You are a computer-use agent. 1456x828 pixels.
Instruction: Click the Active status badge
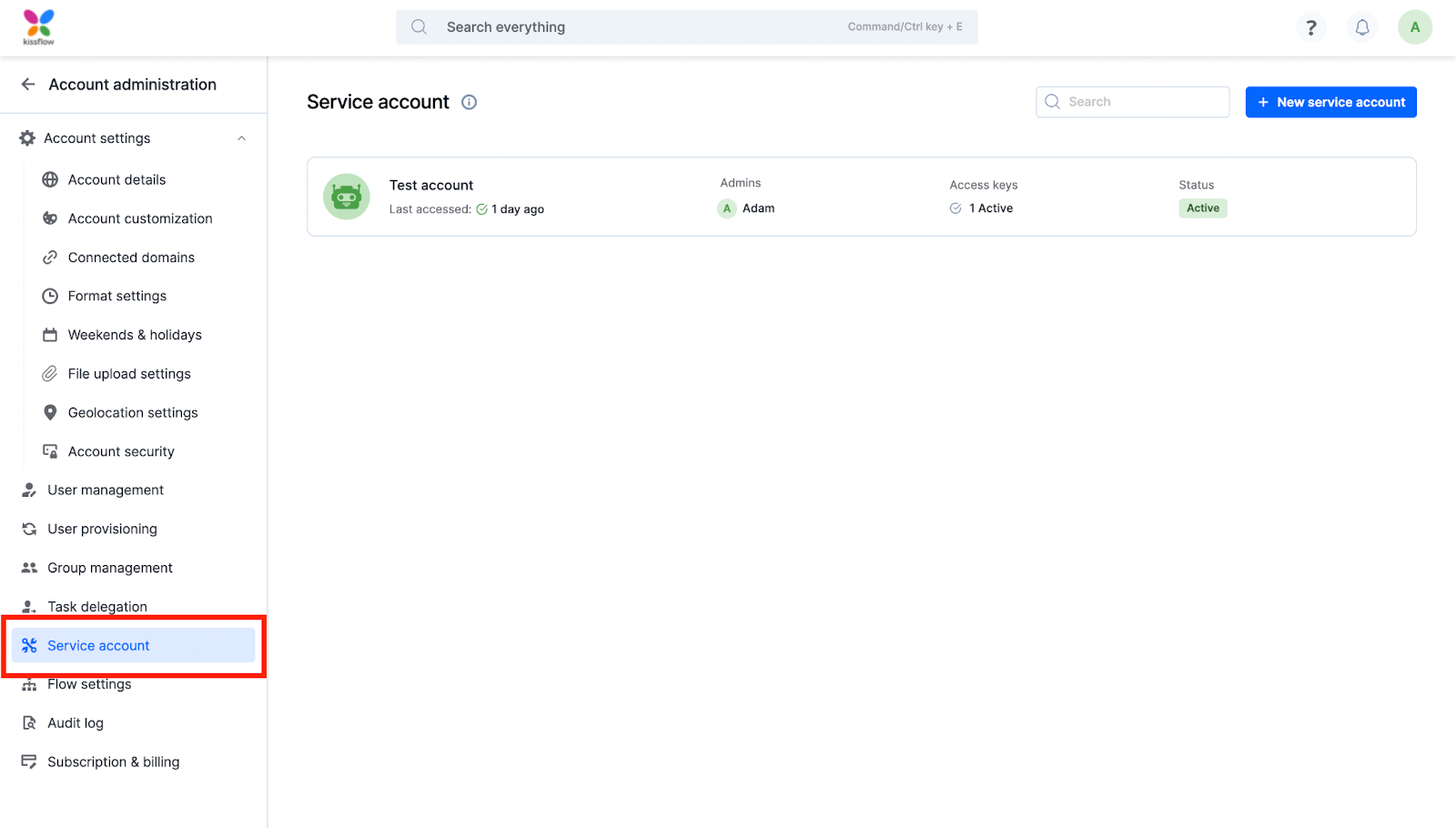coord(1203,208)
